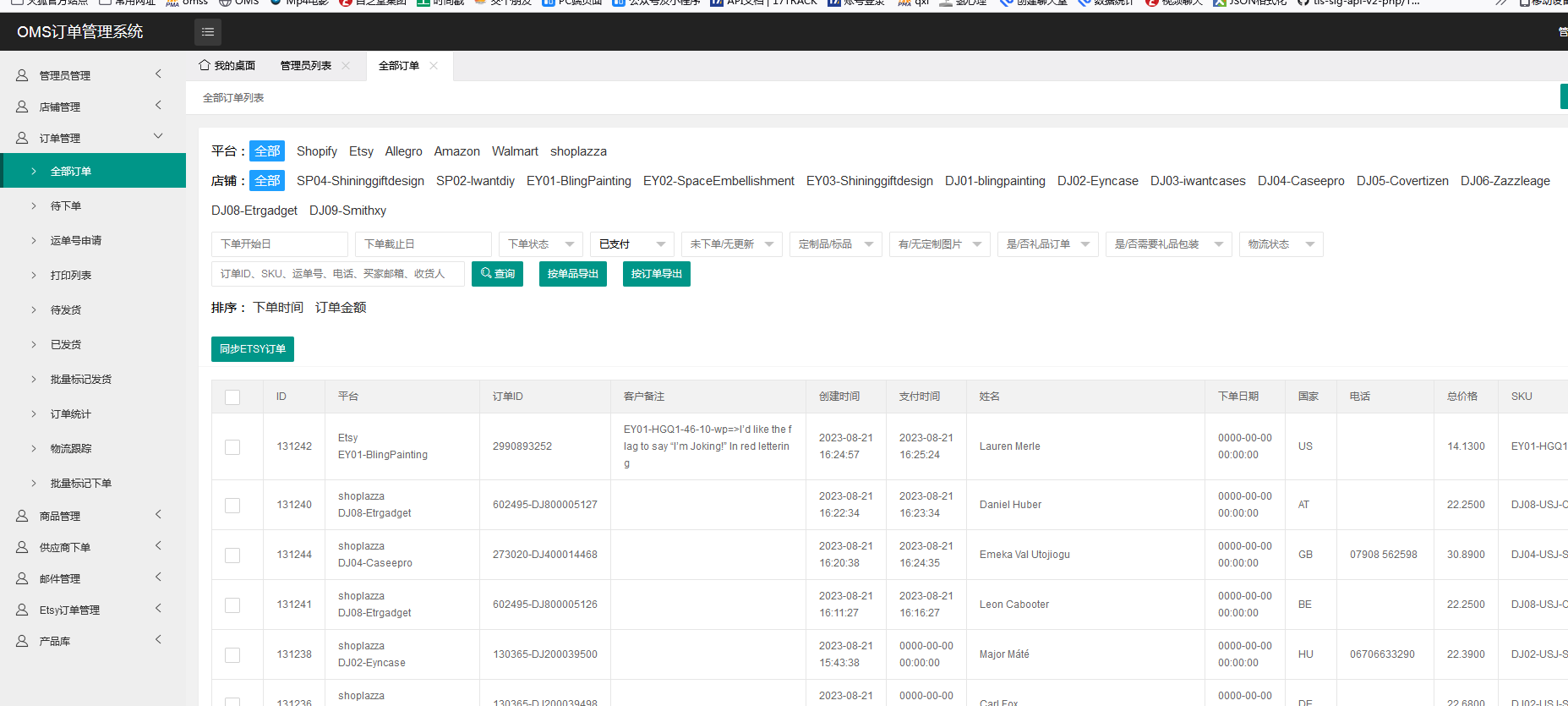Open the 是/否礼品订单 dropdown
The height and width of the screenshot is (706, 1568).
1048,244
